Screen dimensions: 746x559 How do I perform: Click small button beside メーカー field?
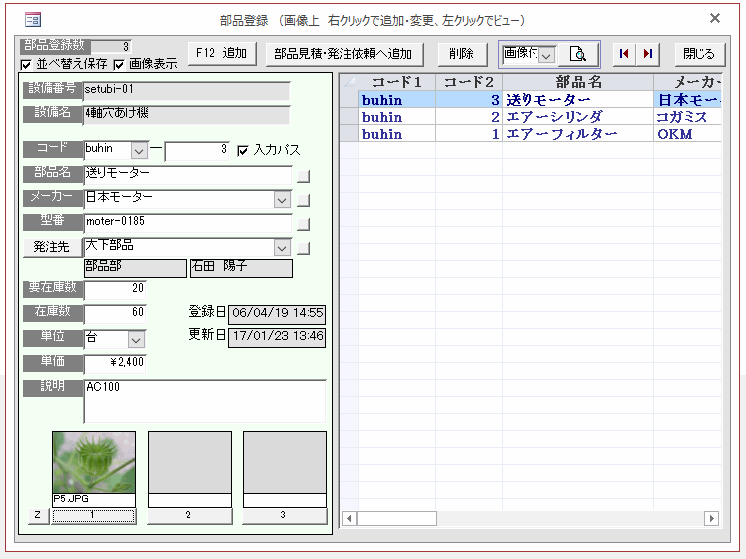[x=303, y=200]
